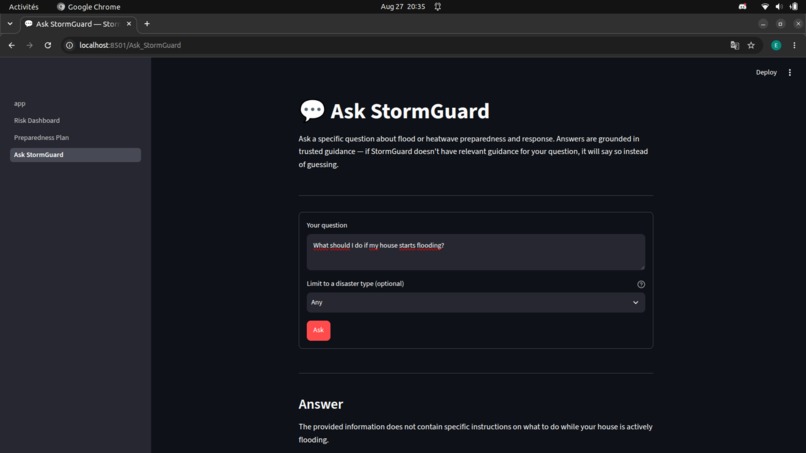Click the Deploy button

coord(766,73)
